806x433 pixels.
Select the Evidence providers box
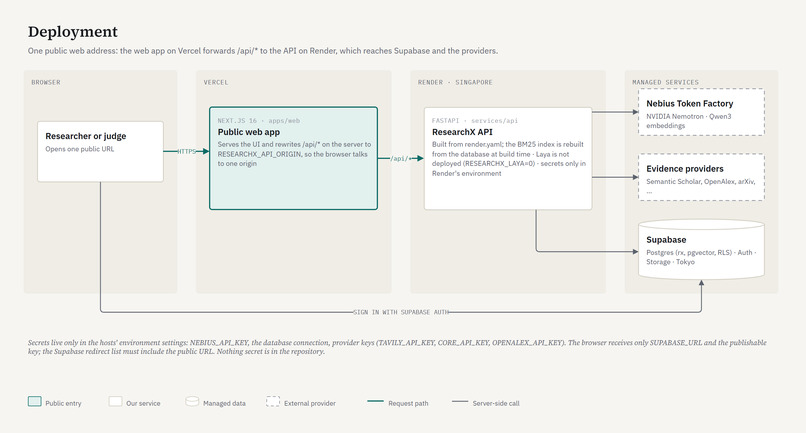pos(701,177)
